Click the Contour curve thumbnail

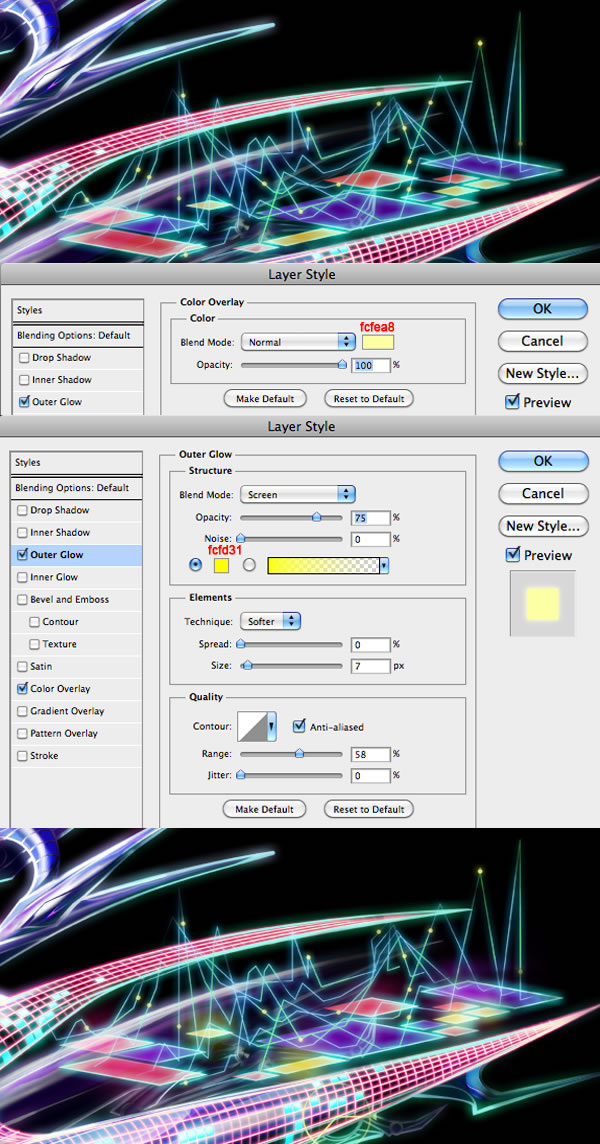pyautogui.click(x=253, y=727)
